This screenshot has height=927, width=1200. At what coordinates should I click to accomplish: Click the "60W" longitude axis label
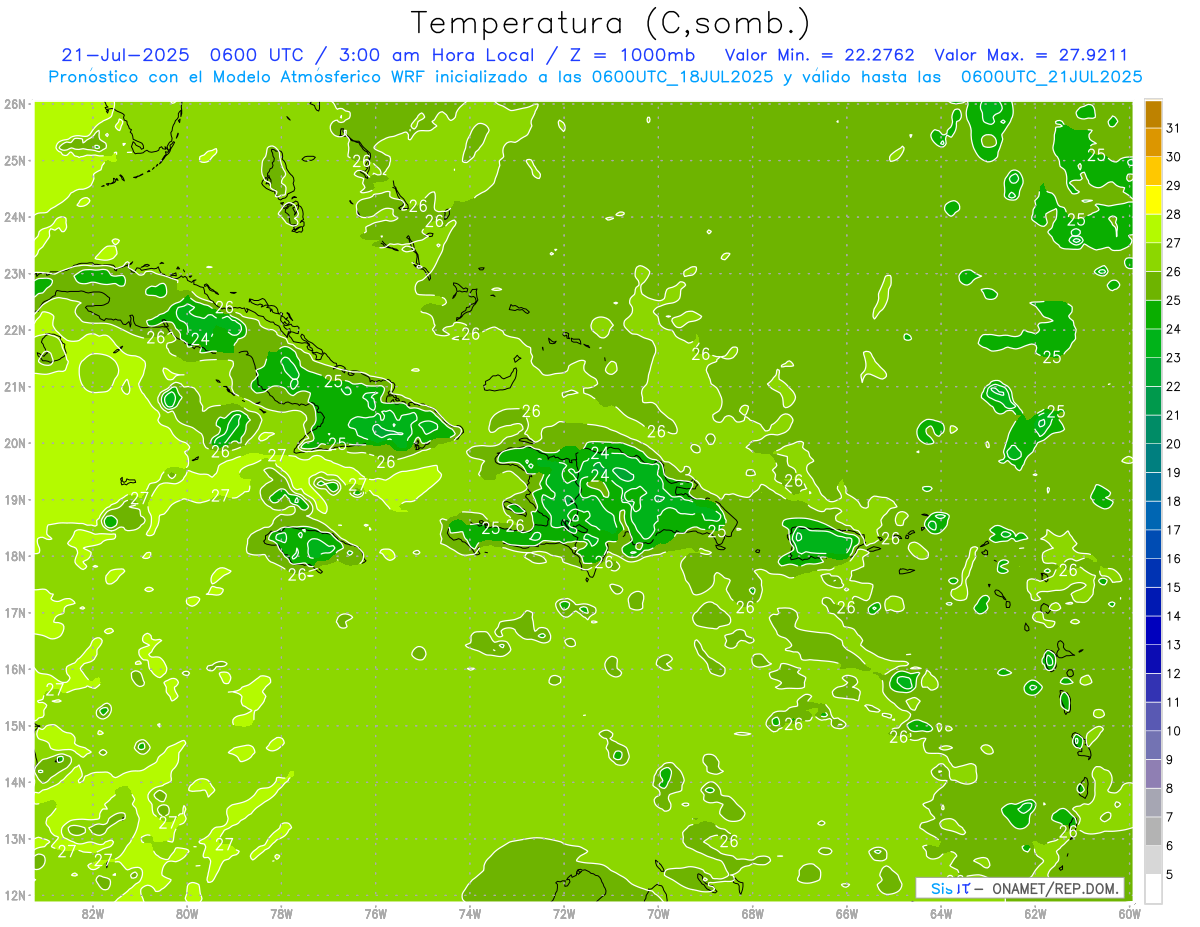1129,912
